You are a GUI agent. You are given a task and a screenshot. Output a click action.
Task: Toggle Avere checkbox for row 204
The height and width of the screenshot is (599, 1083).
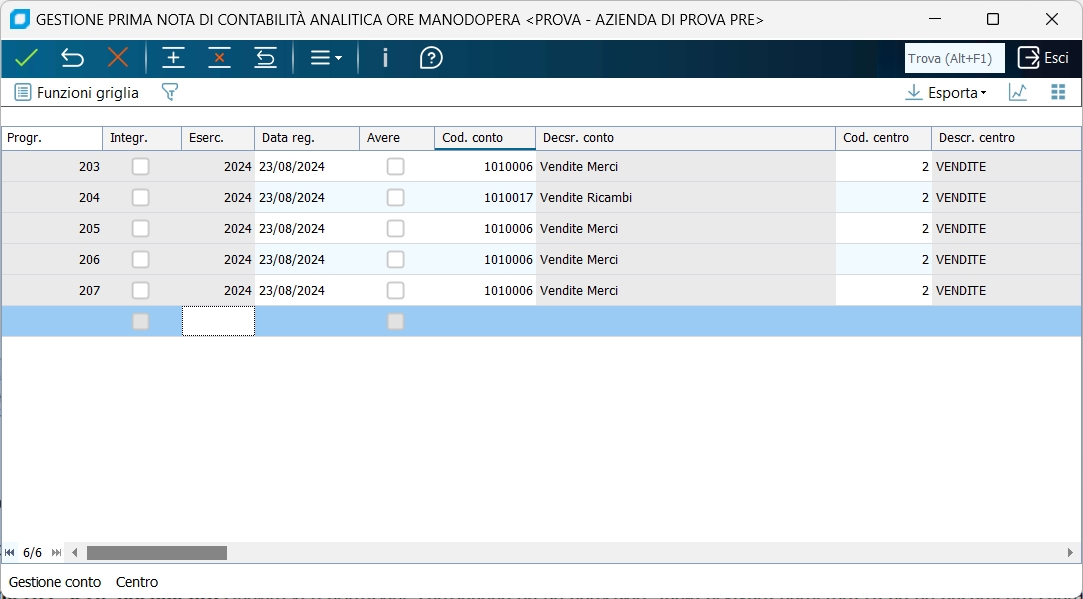click(x=396, y=197)
